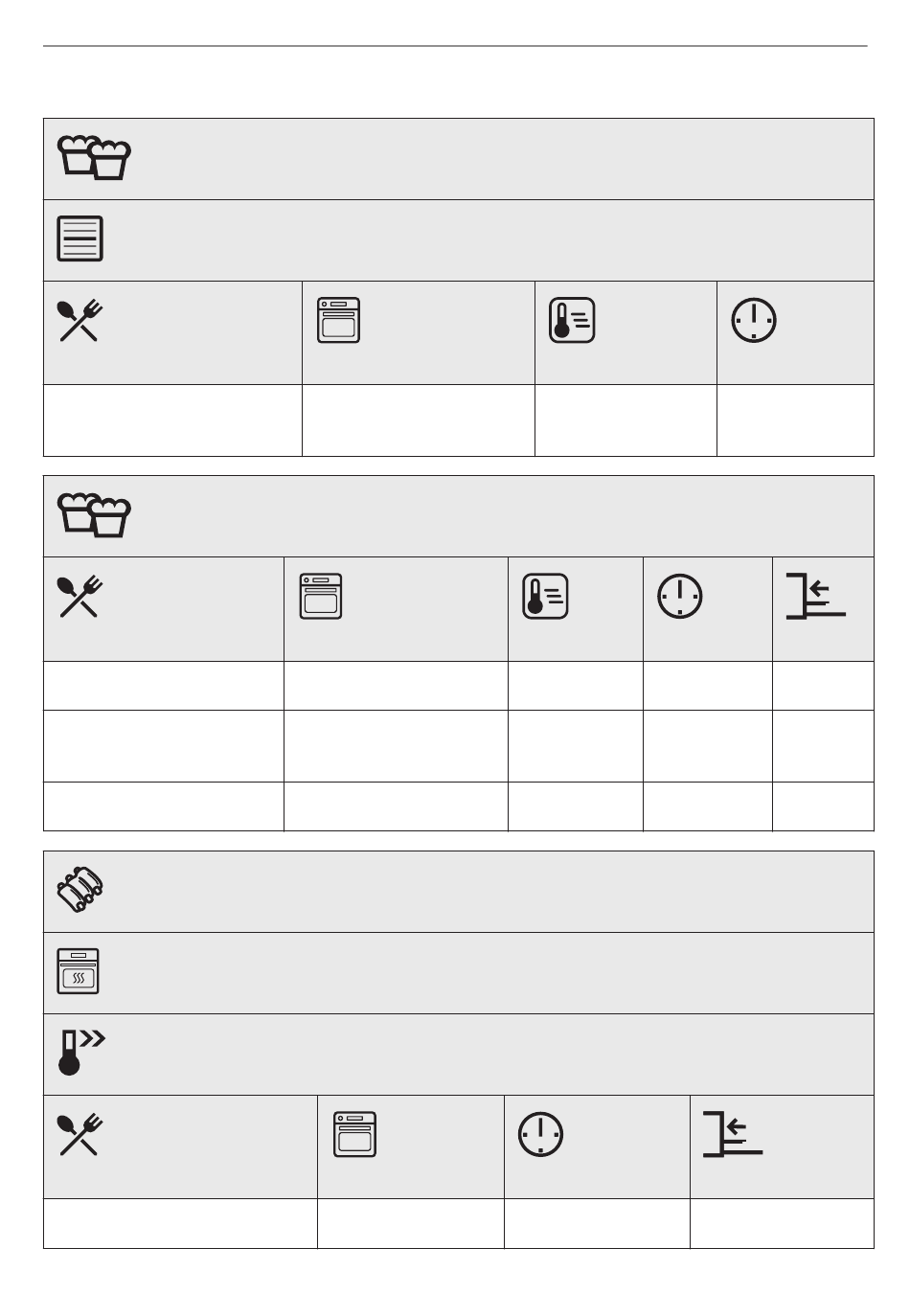Select shelf position icon in five-column muffin table
The width and height of the screenshot is (910, 1316).
point(816,597)
